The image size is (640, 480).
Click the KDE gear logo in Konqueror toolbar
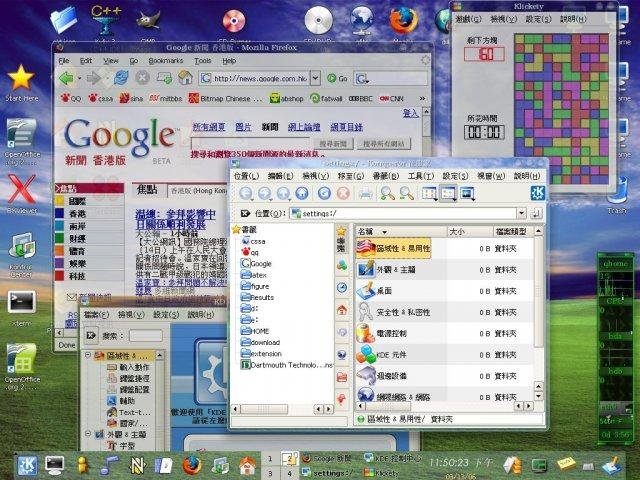tap(538, 193)
